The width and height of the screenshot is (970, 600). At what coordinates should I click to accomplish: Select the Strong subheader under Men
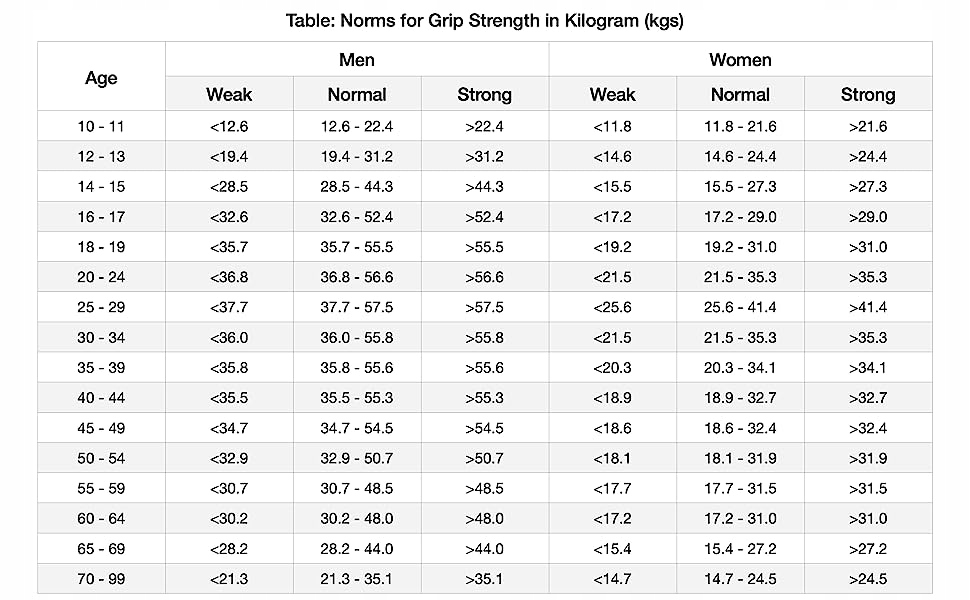[484, 95]
